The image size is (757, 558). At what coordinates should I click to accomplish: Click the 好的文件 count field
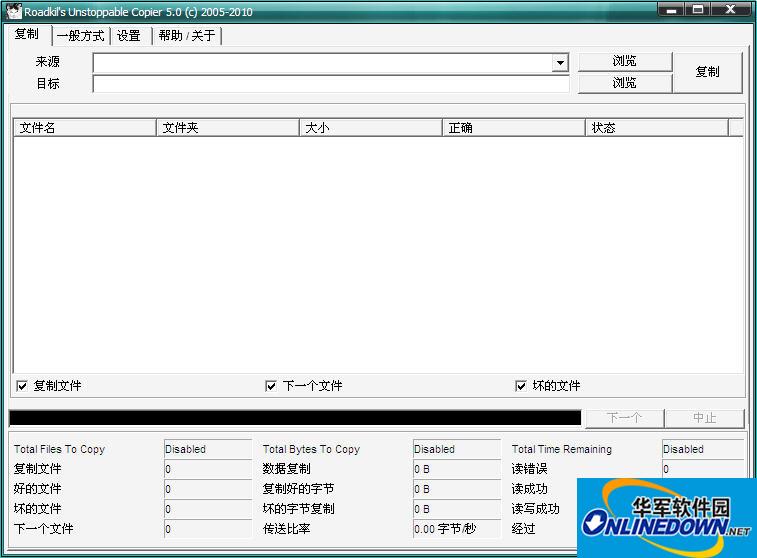coord(208,489)
